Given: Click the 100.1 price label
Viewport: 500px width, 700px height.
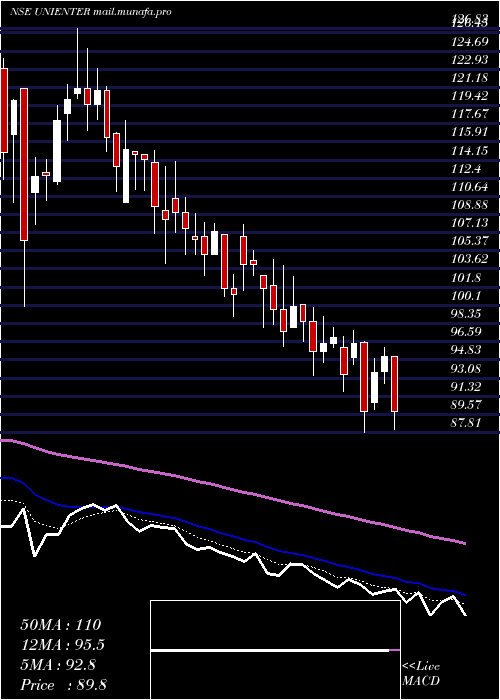Looking at the screenshot, I should 466,296.
